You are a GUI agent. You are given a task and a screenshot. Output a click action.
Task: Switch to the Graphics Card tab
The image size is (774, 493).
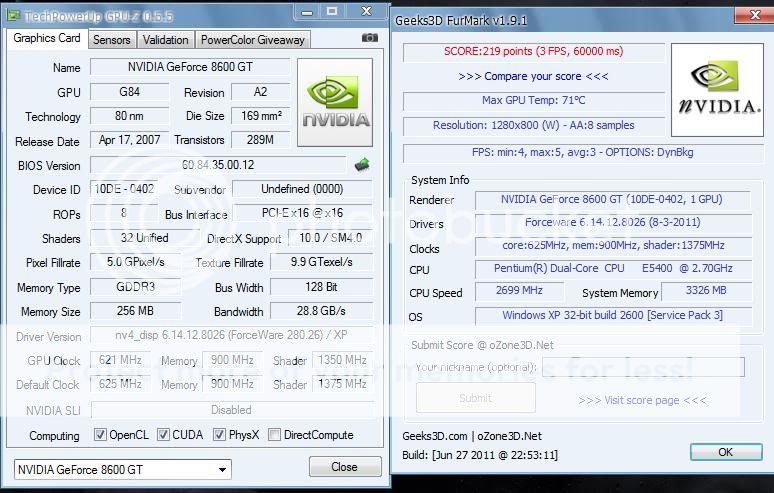tap(47, 38)
